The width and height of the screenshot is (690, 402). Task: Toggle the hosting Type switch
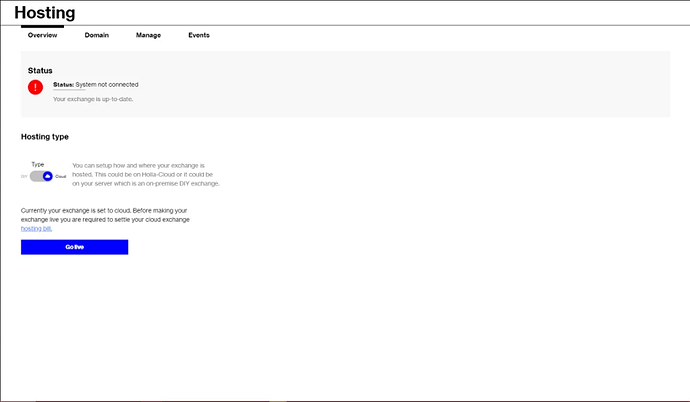point(41,176)
